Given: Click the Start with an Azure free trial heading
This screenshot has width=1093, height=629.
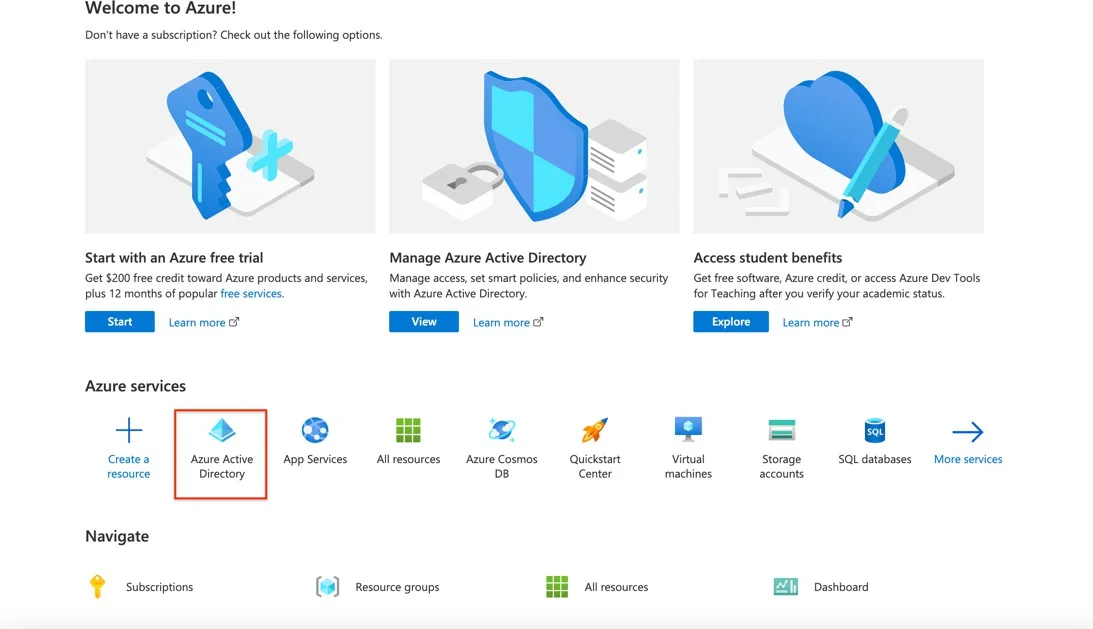Looking at the screenshot, I should coord(174,257).
